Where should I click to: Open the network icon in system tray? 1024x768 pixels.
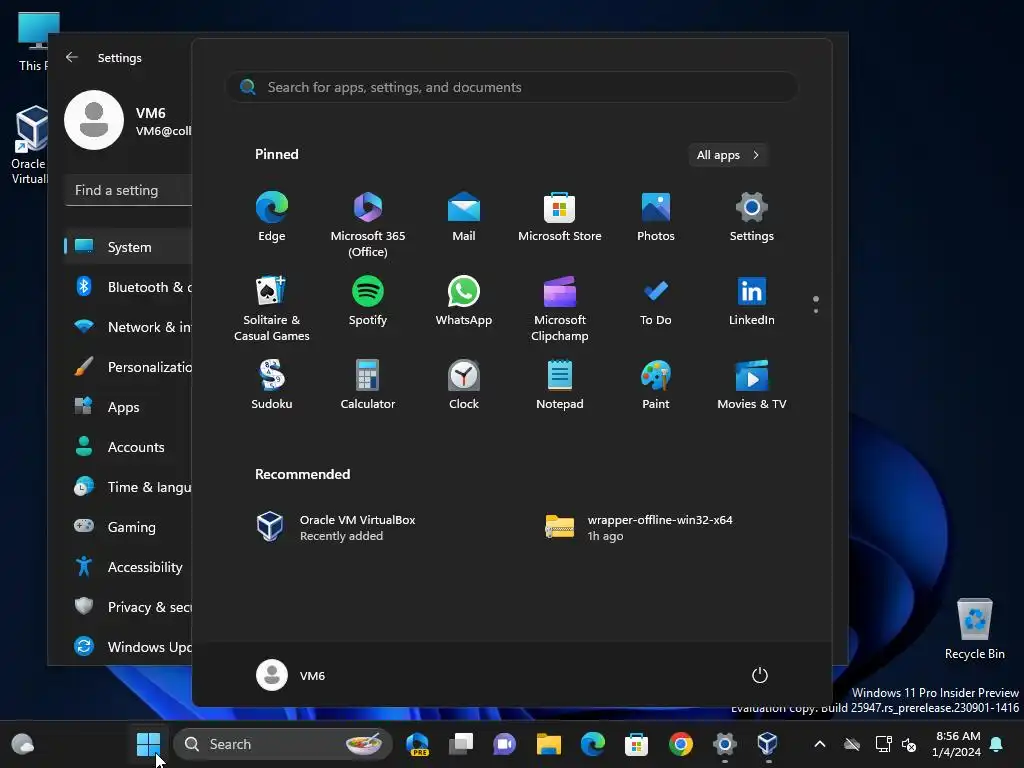coord(884,744)
